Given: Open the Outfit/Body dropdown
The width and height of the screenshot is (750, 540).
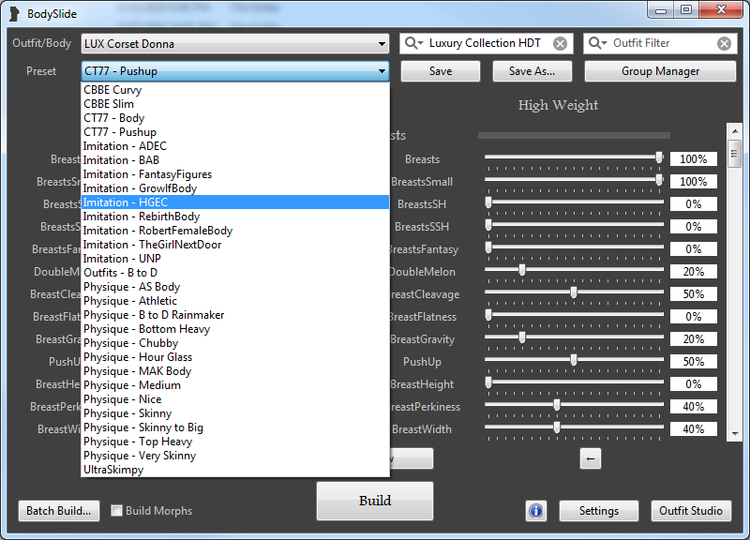Looking at the screenshot, I should click(x=234, y=44).
